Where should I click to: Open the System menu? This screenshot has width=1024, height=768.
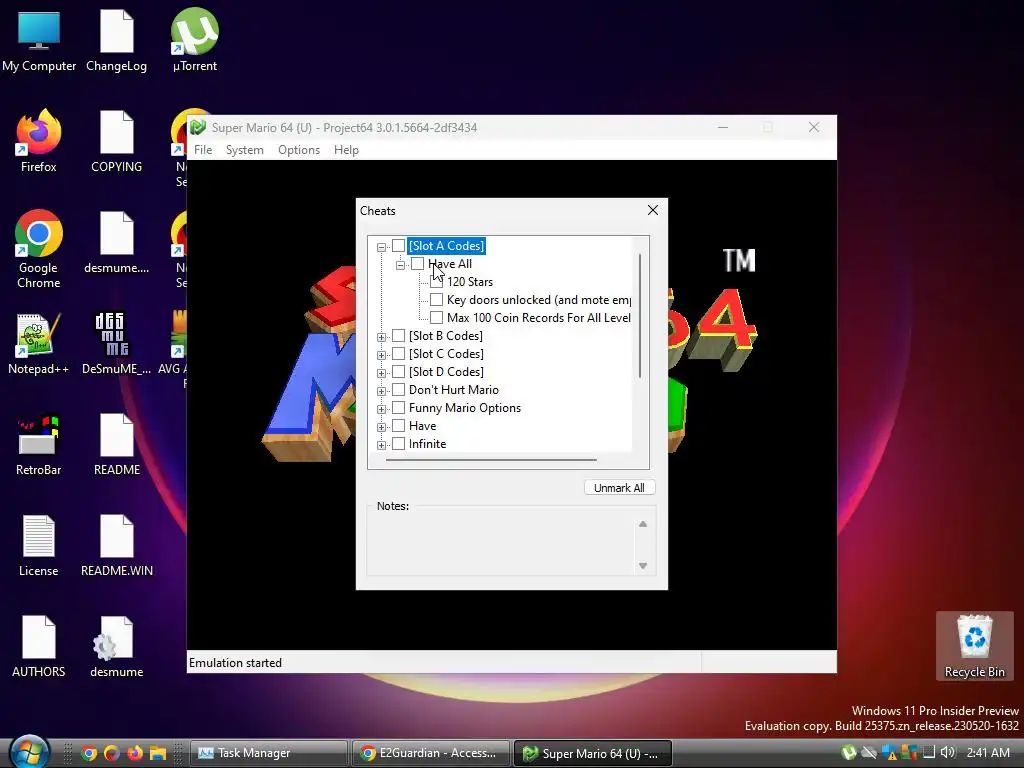point(245,150)
